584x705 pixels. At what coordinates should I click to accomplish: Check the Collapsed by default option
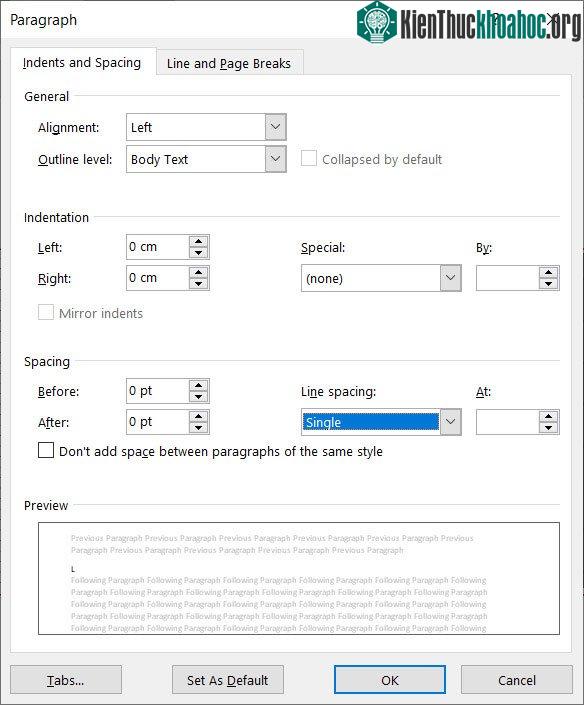[x=309, y=159]
